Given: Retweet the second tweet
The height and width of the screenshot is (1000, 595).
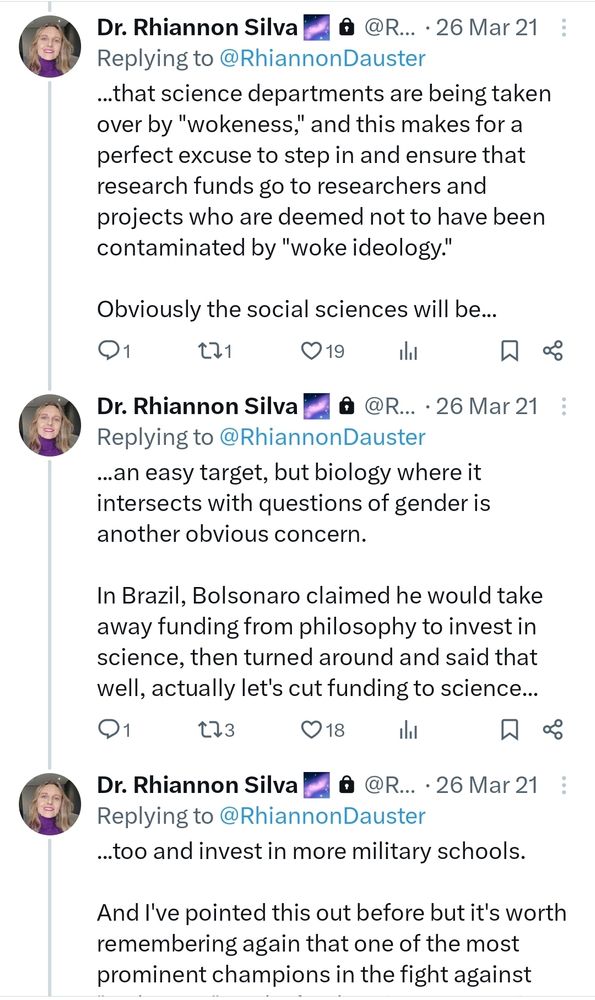Looking at the screenshot, I should click(209, 730).
